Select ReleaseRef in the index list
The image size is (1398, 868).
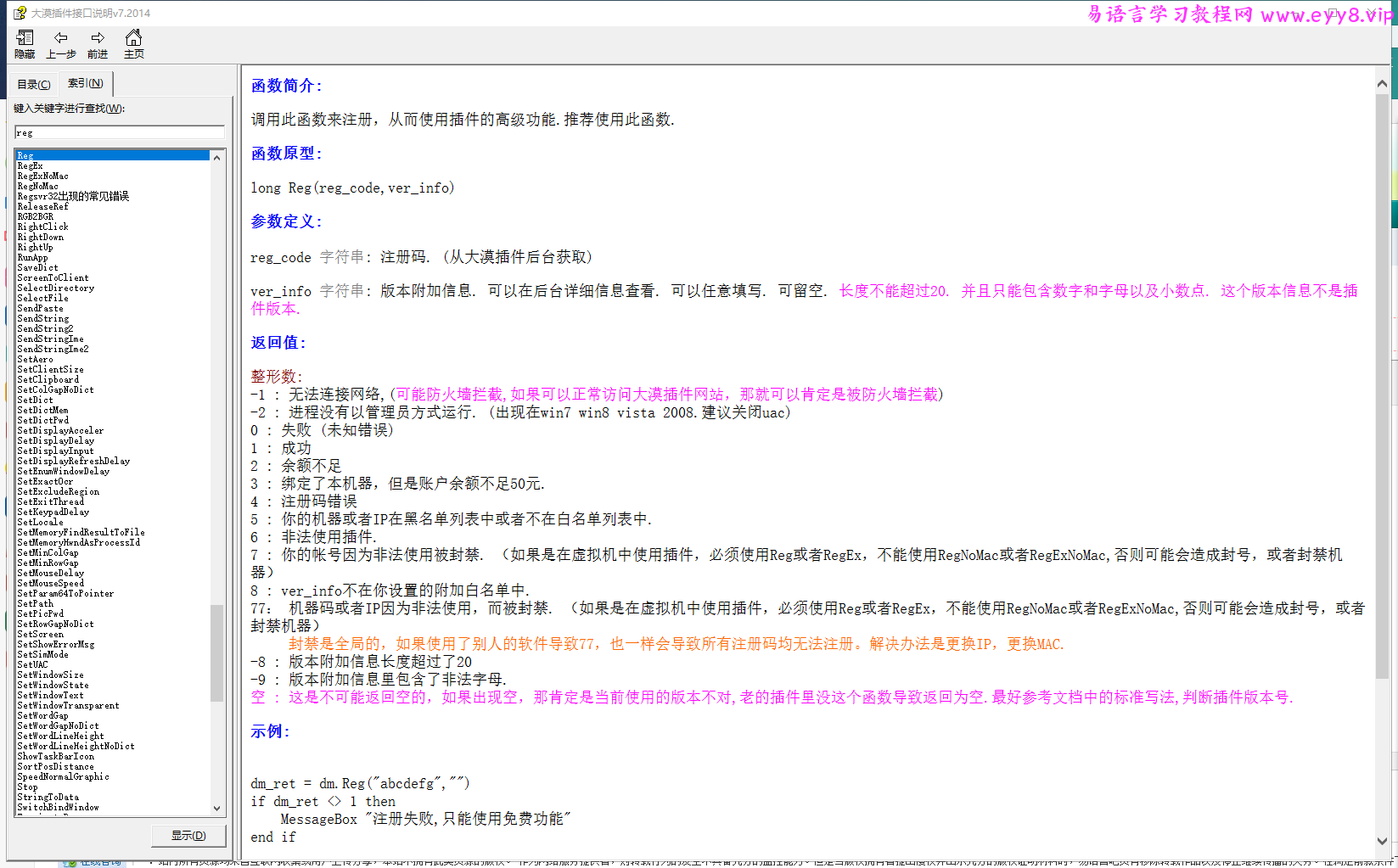point(42,206)
